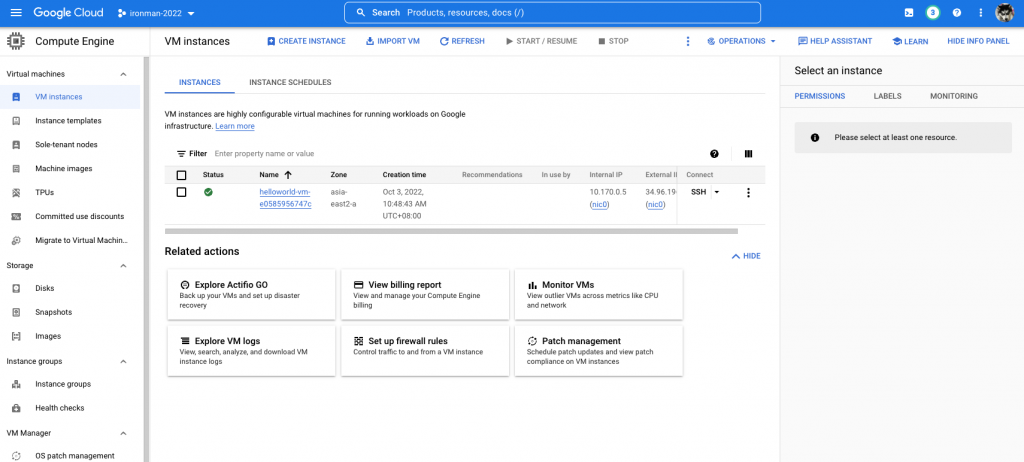Image resolution: width=1024 pixels, height=462 pixels.
Task: Select the Instances tab
Action: [199, 82]
